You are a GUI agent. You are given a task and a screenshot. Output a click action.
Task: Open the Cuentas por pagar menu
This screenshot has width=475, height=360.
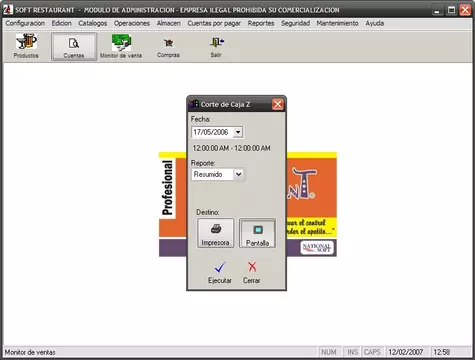tap(214, 23)
